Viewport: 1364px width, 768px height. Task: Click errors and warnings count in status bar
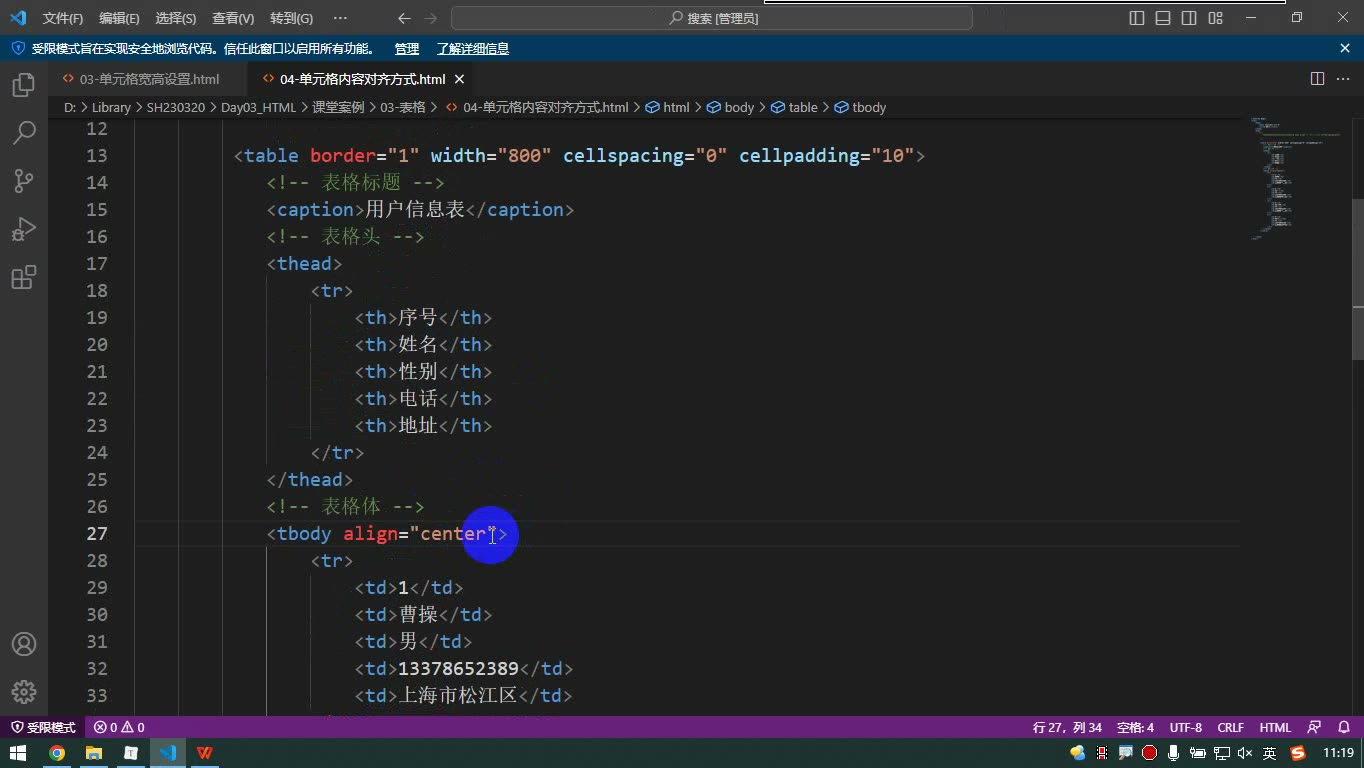(119, 727)
